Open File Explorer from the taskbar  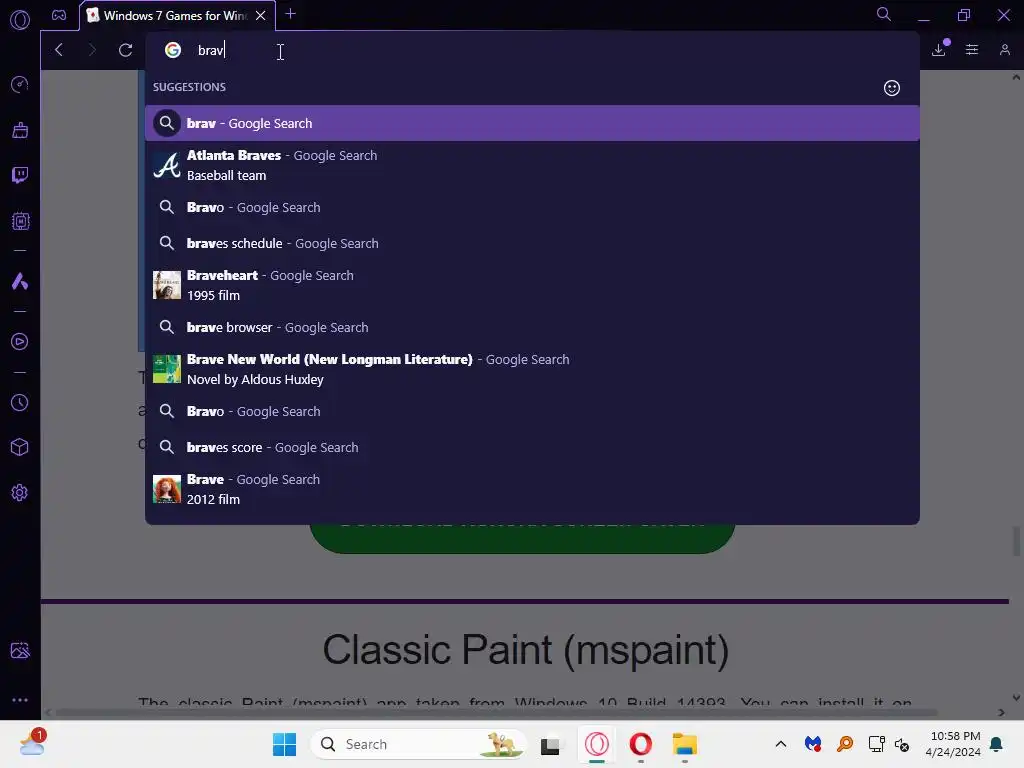click(684, 744)
